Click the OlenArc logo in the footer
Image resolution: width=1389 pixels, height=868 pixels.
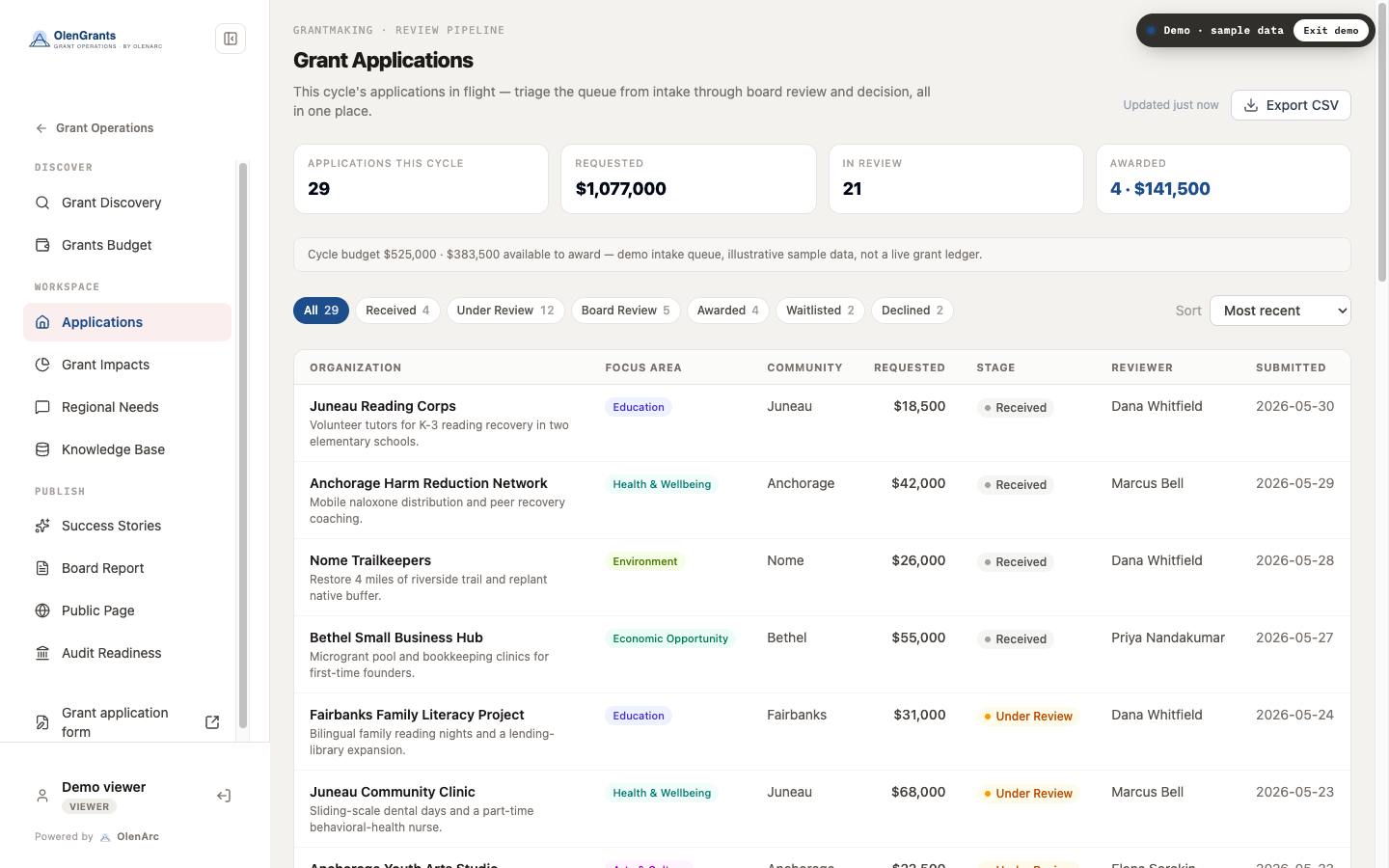point(106,837)
